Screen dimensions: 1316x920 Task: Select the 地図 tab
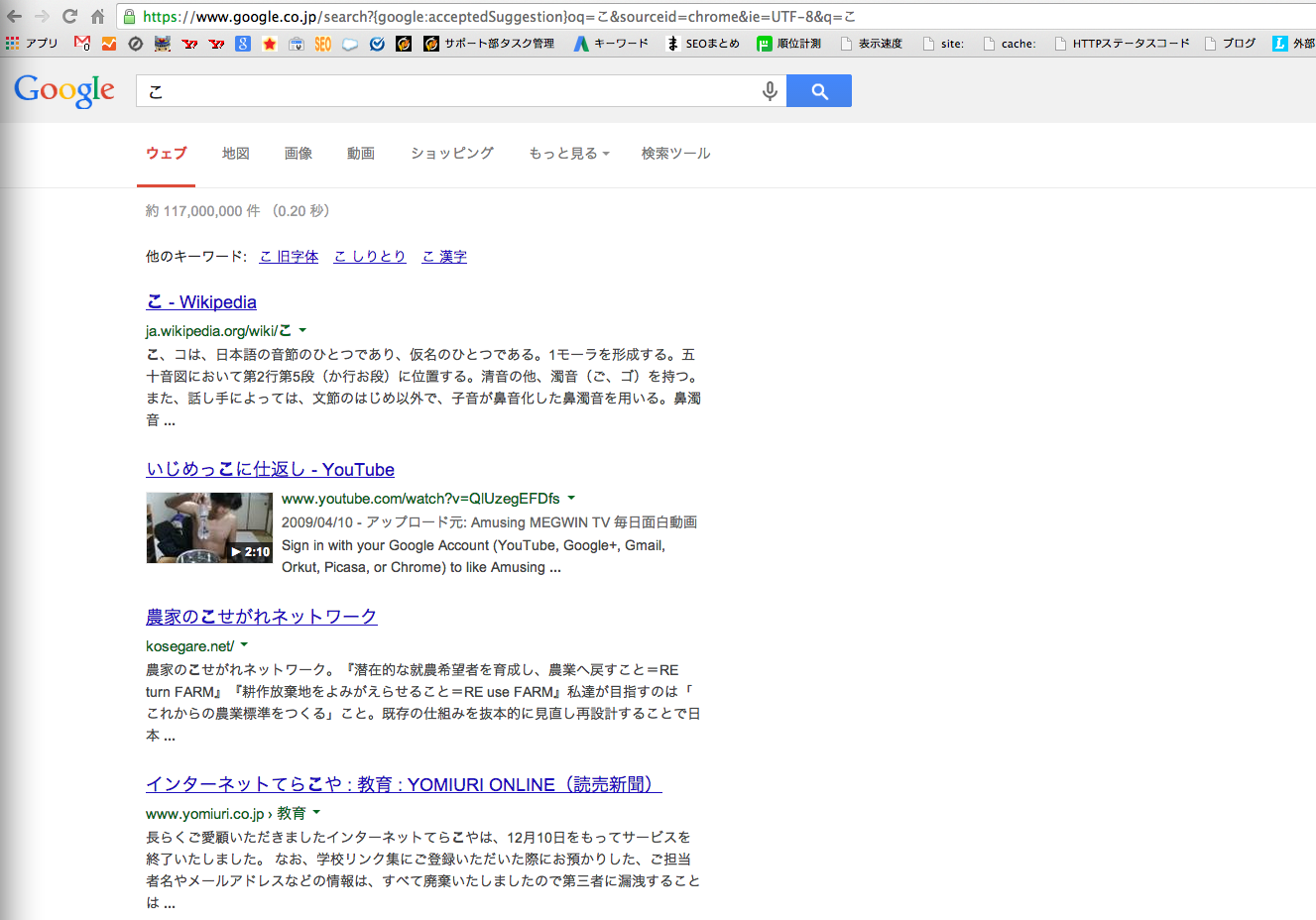(x=235, y=154)
